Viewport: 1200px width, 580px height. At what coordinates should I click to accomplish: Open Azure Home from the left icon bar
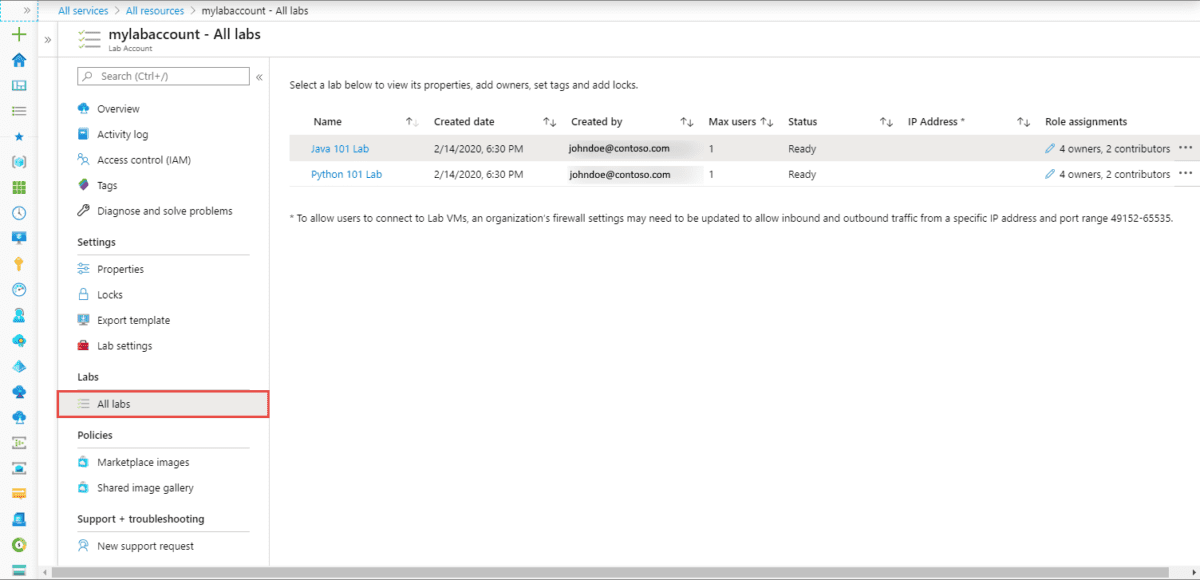17,59
